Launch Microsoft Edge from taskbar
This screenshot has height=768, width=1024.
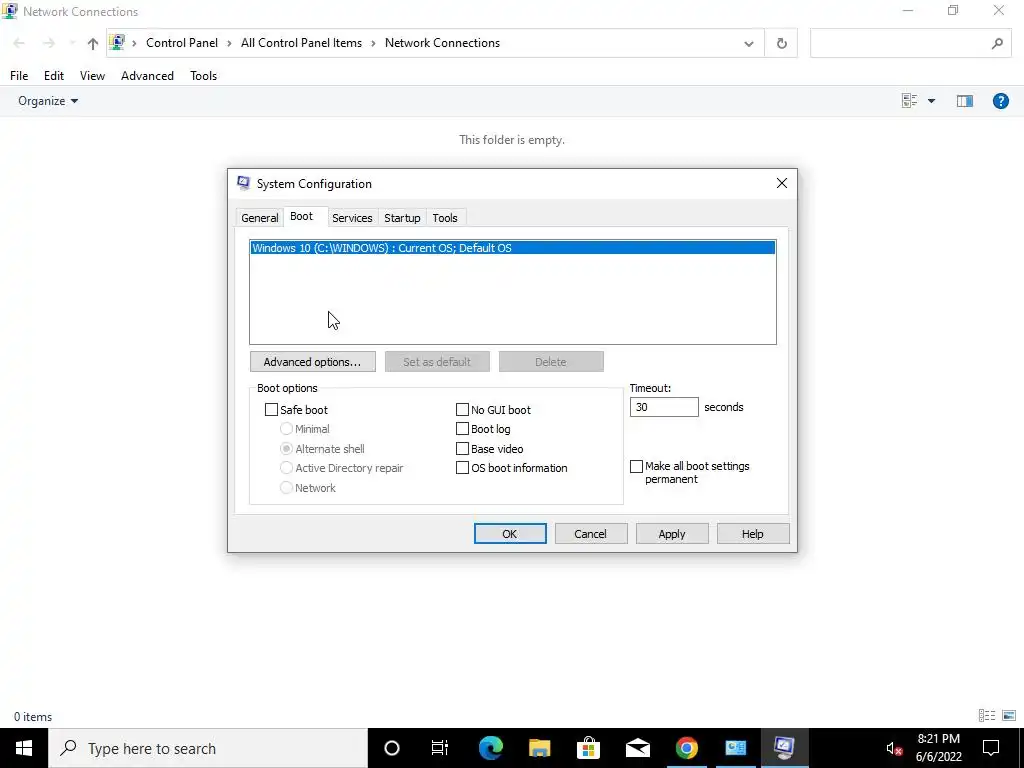coord(490,748)
